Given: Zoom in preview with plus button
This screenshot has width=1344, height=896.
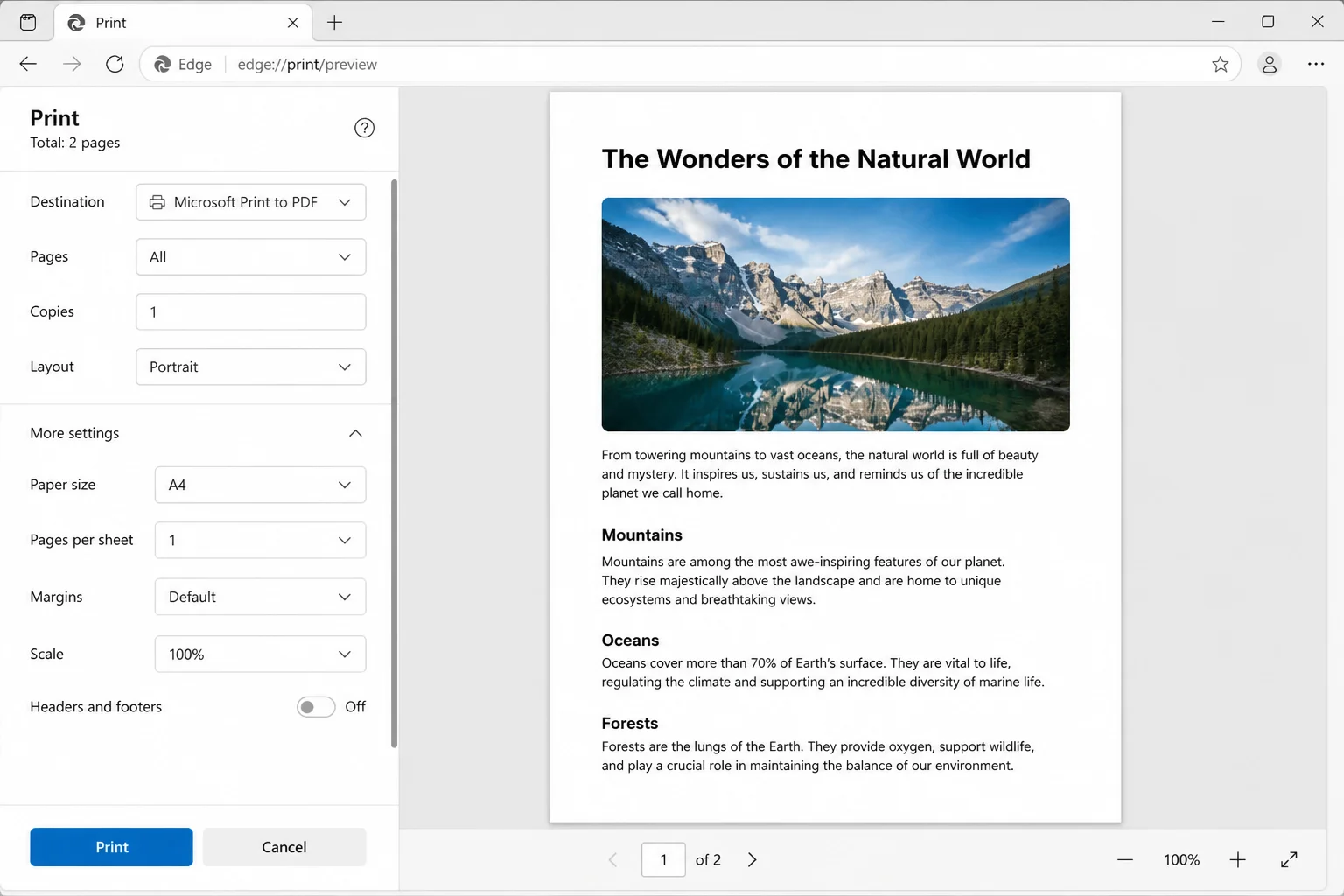Looking at the screenshot, I should coord(1237,860).
